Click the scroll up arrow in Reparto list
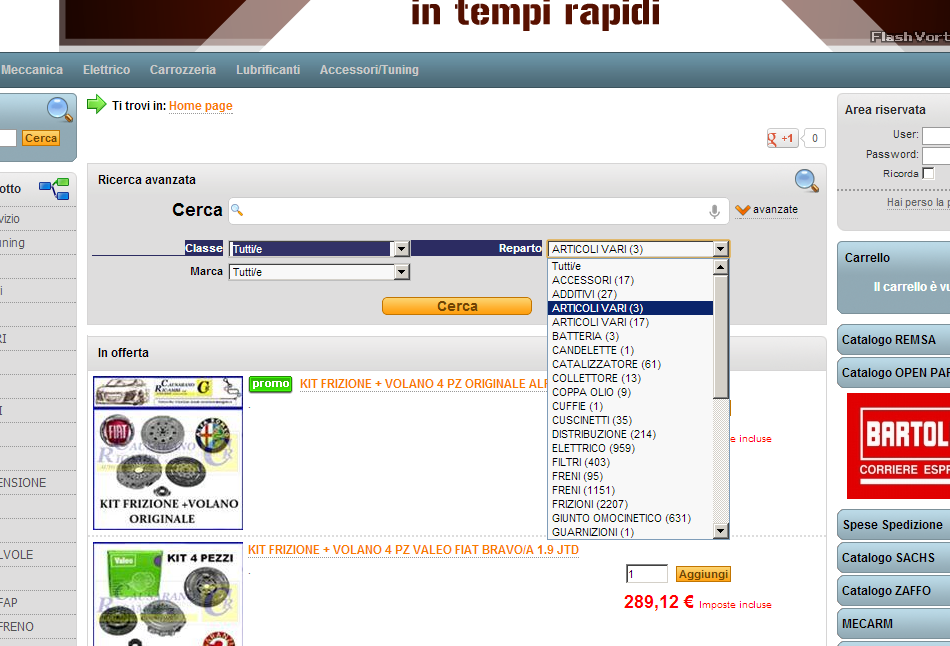 720,267
